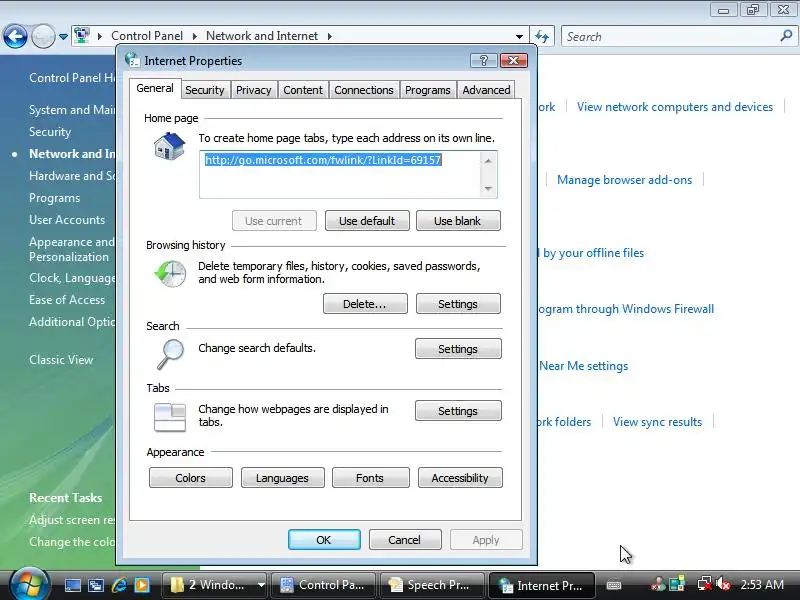
Task: Click the Search magnifying glass icon
Action: pyautogui.click(x=170, y=354)
